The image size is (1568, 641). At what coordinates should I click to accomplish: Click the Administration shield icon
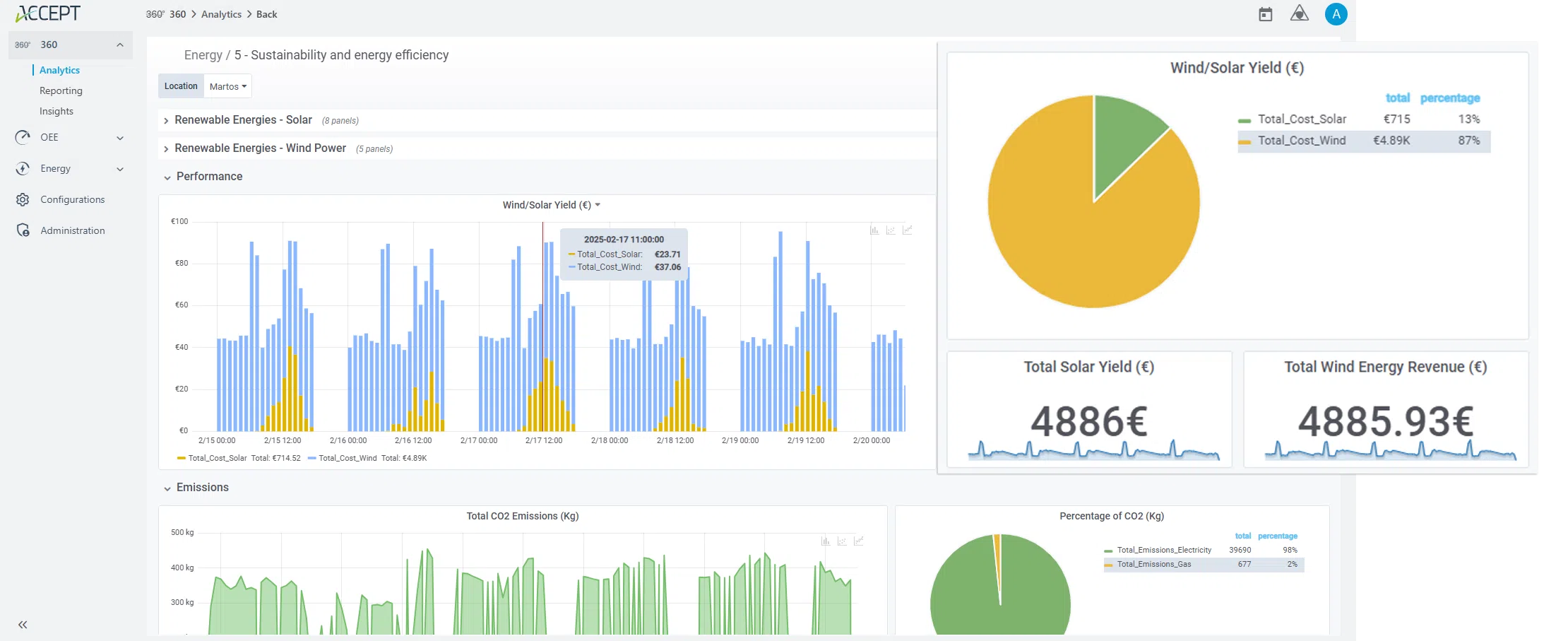[23, 230]
